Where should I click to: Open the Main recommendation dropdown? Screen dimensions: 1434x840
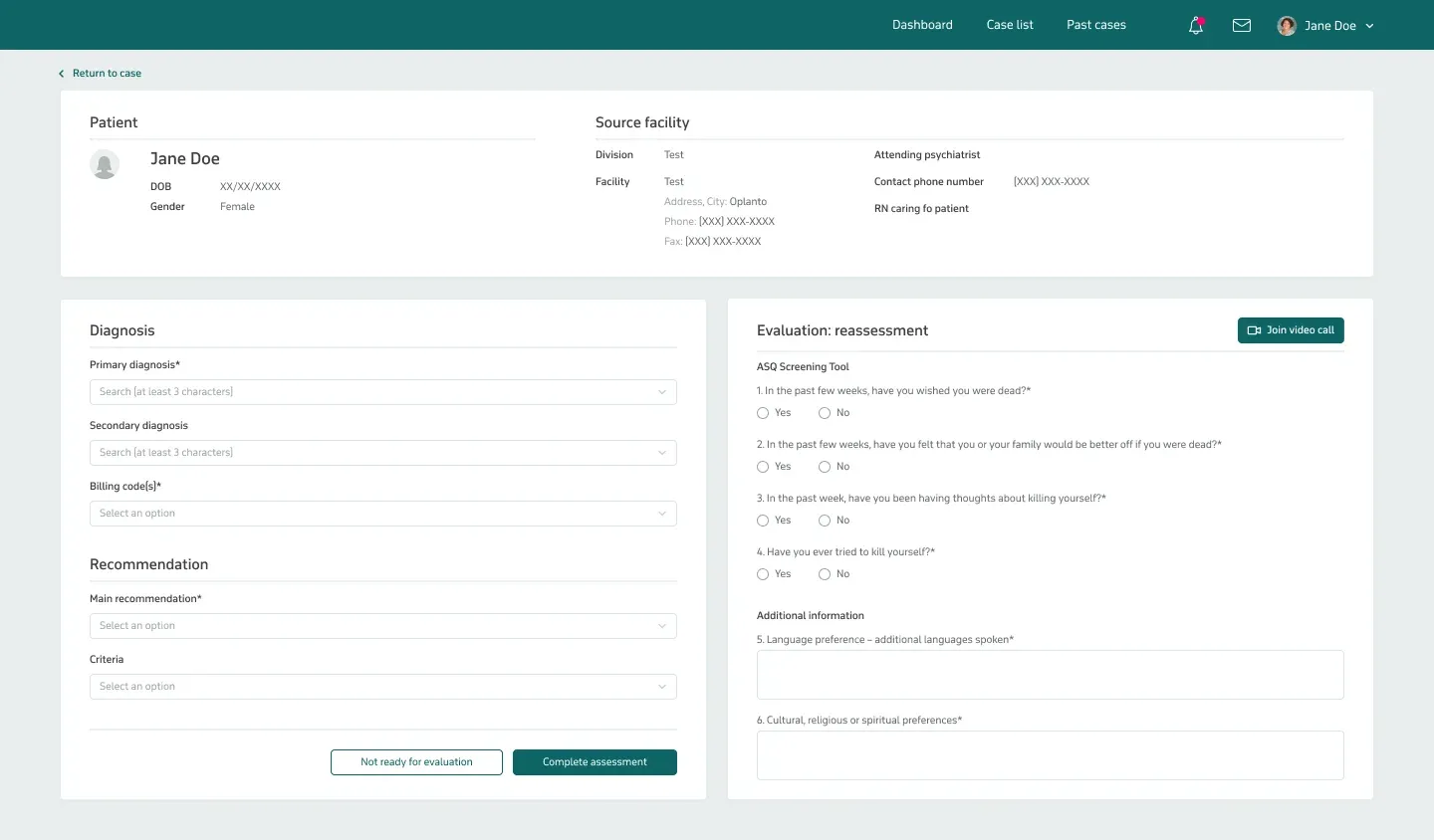tap(383, 626)
